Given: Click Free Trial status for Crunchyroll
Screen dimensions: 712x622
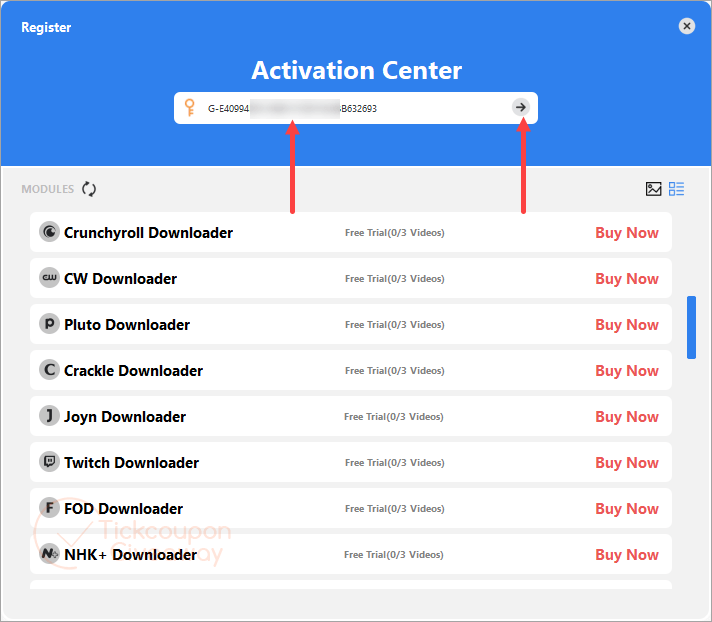Looking at the screenshot, I should coord(395,232).
